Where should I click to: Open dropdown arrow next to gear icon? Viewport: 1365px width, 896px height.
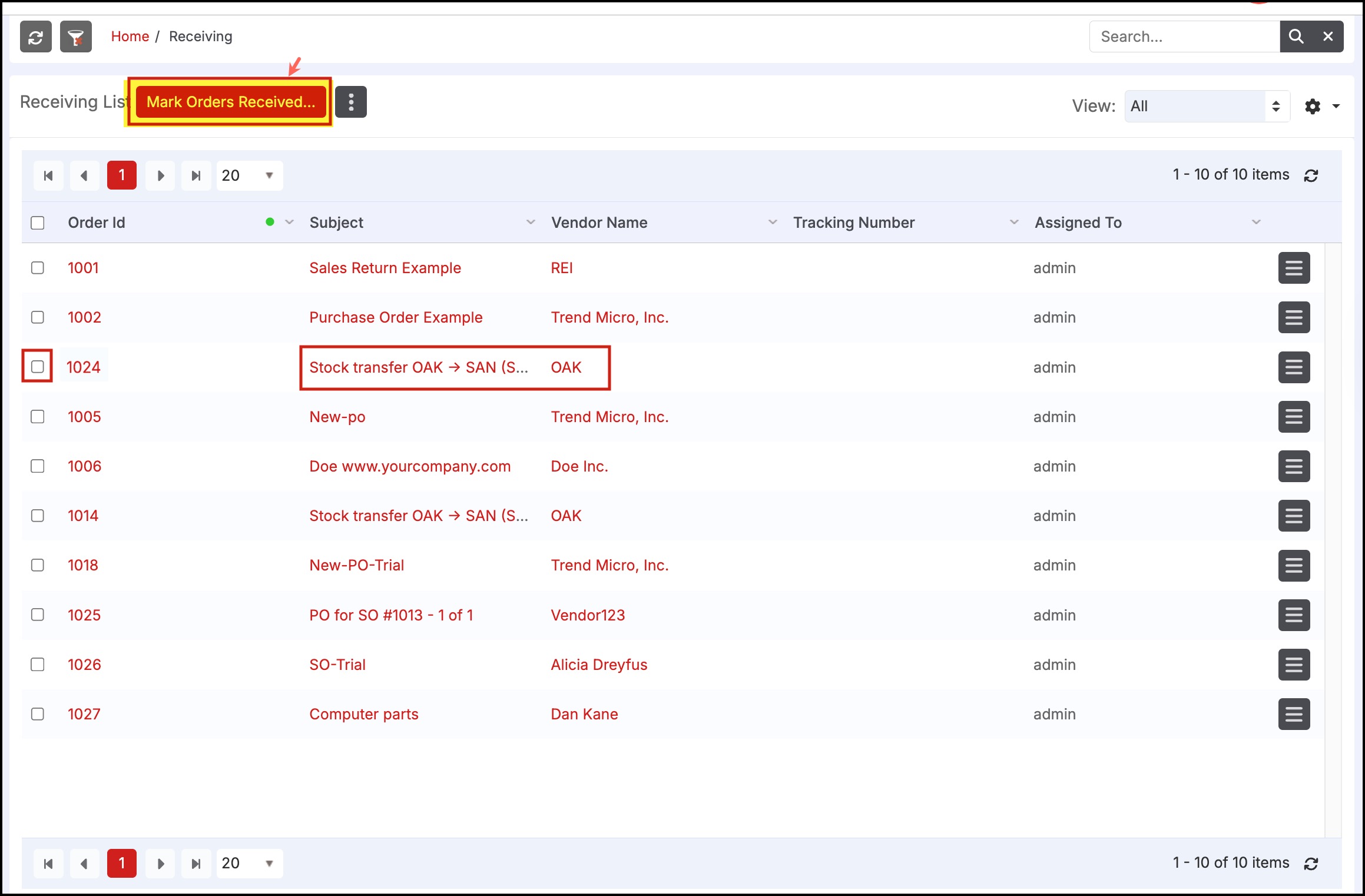(1336, 107)
